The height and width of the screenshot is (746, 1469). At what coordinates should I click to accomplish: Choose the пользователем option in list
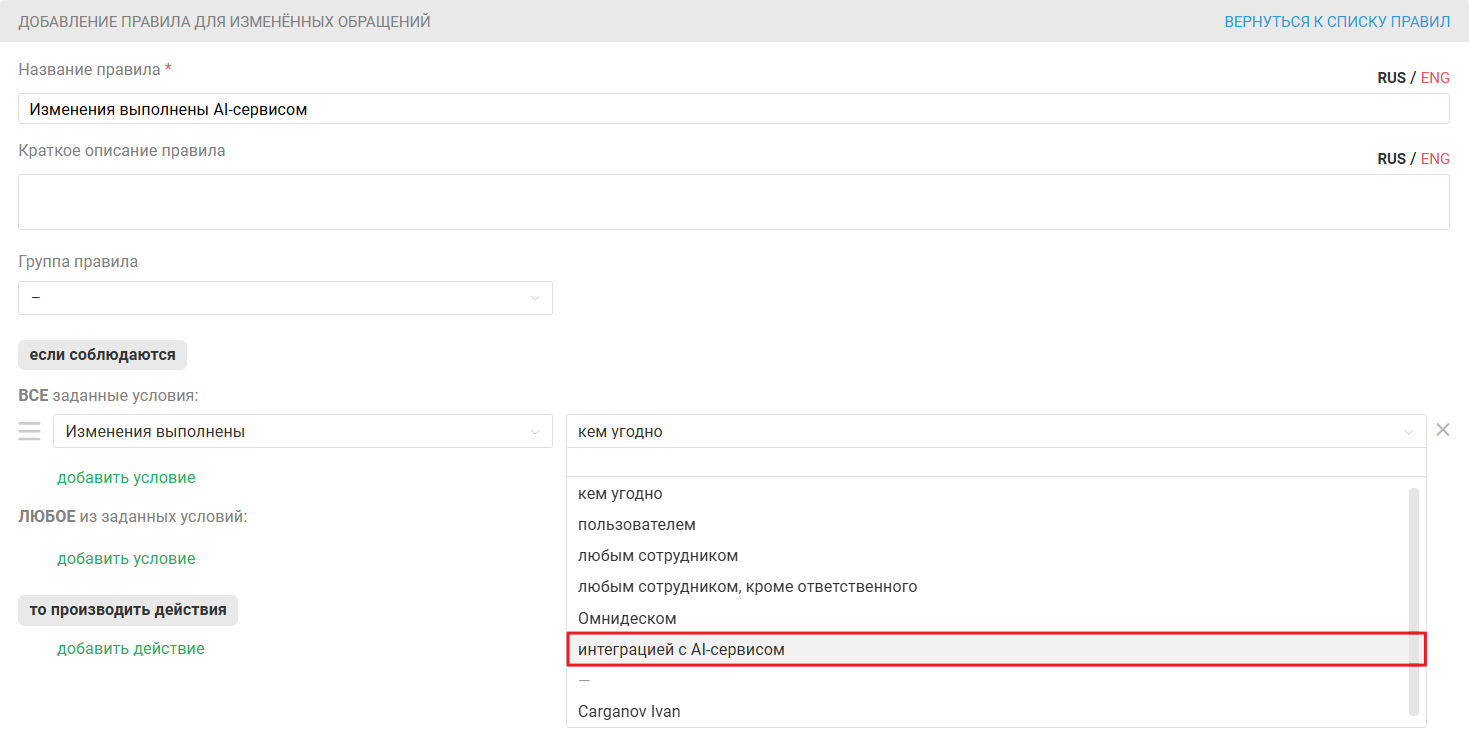(637, 525)
